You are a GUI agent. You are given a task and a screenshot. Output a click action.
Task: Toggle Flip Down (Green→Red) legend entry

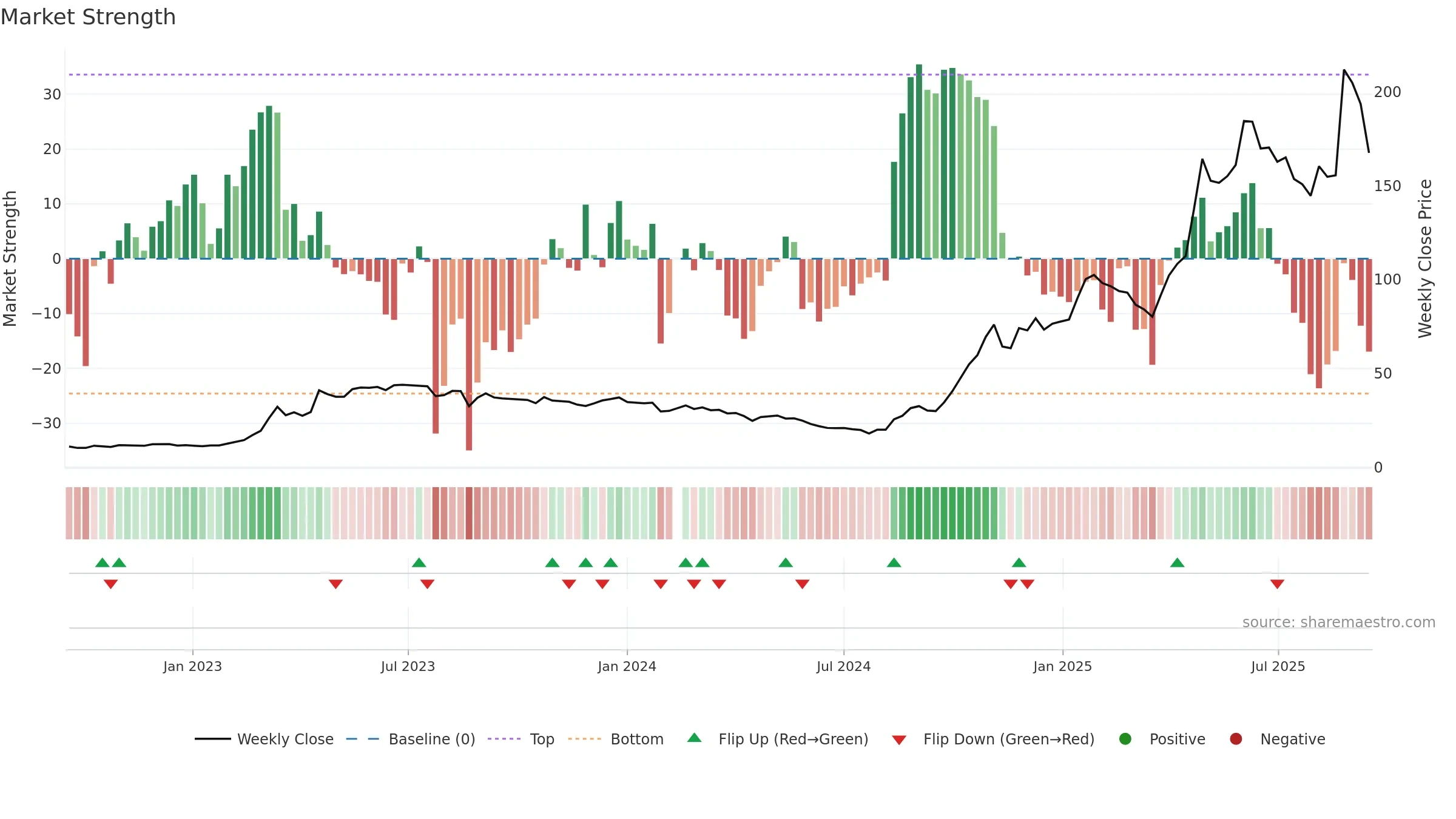[993, 739]
